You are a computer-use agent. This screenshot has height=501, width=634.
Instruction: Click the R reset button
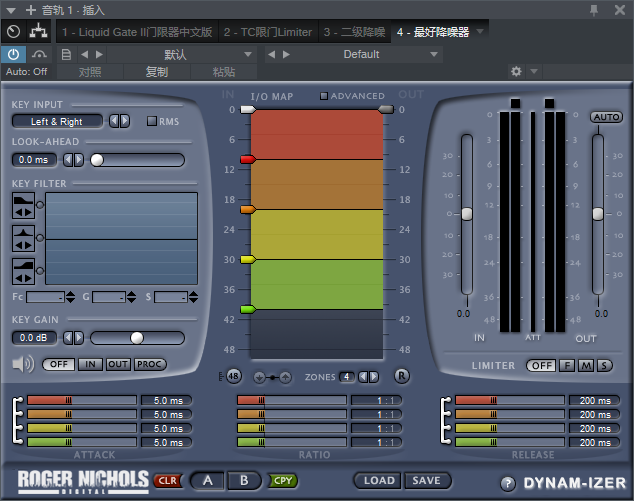click(x=402, y=376)
